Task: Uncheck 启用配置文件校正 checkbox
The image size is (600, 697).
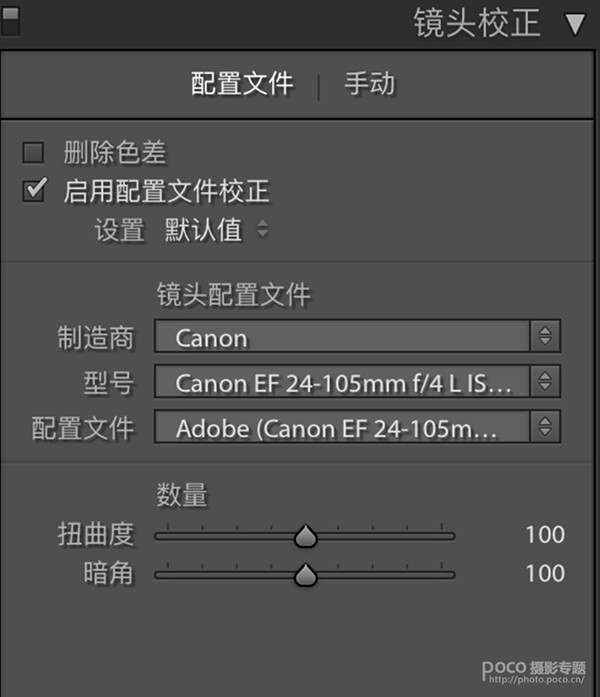Action: 34,190
